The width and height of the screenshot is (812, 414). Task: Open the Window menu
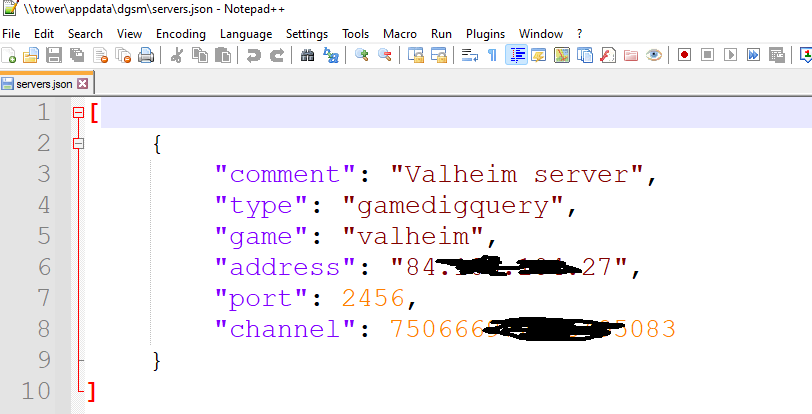pyautogui.click(x=541, y=34)
